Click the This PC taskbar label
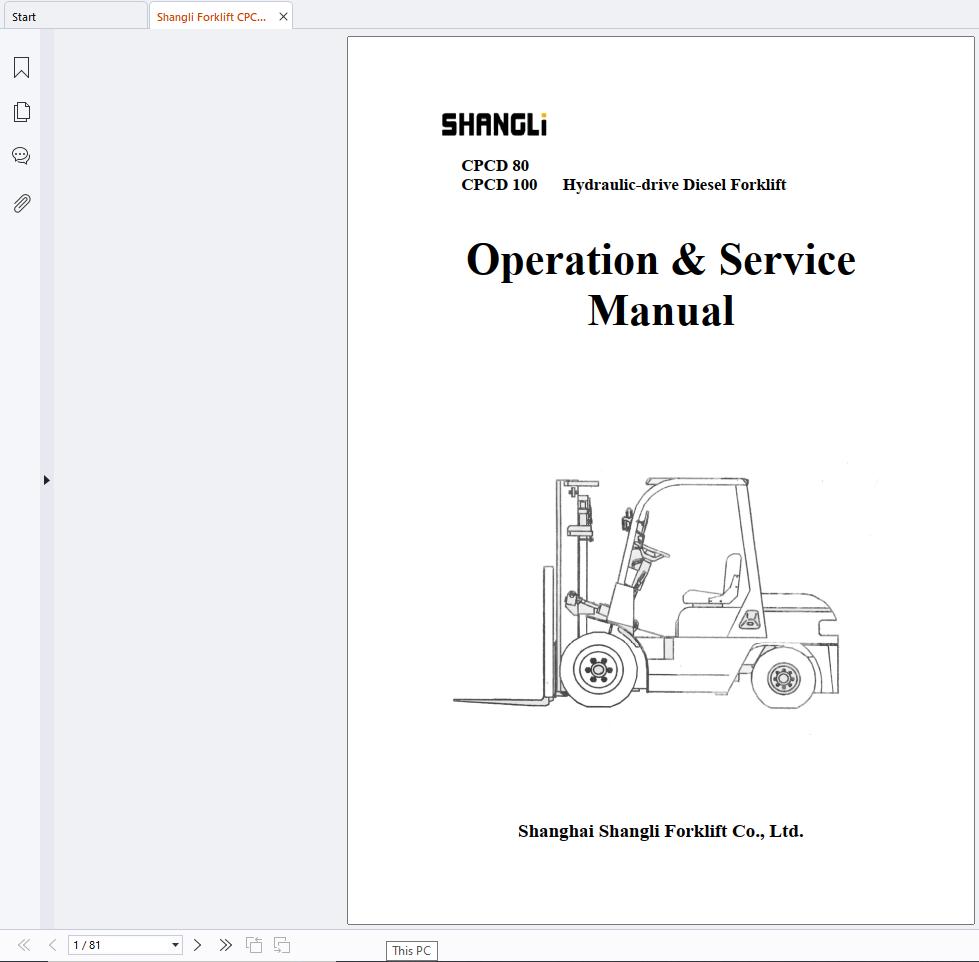979x962 pixels. pos(411,951)
